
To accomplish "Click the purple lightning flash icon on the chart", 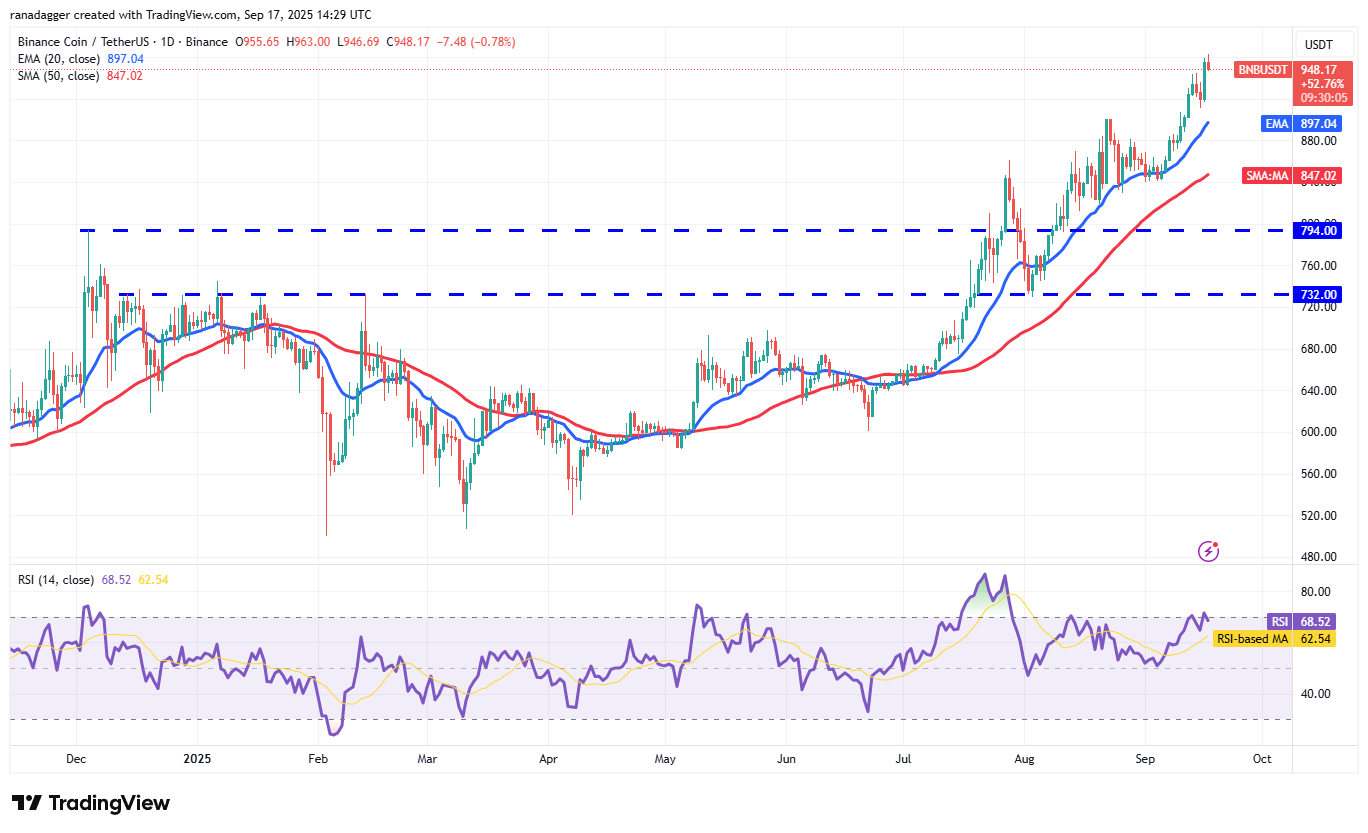I will [x=1210, y=551].
